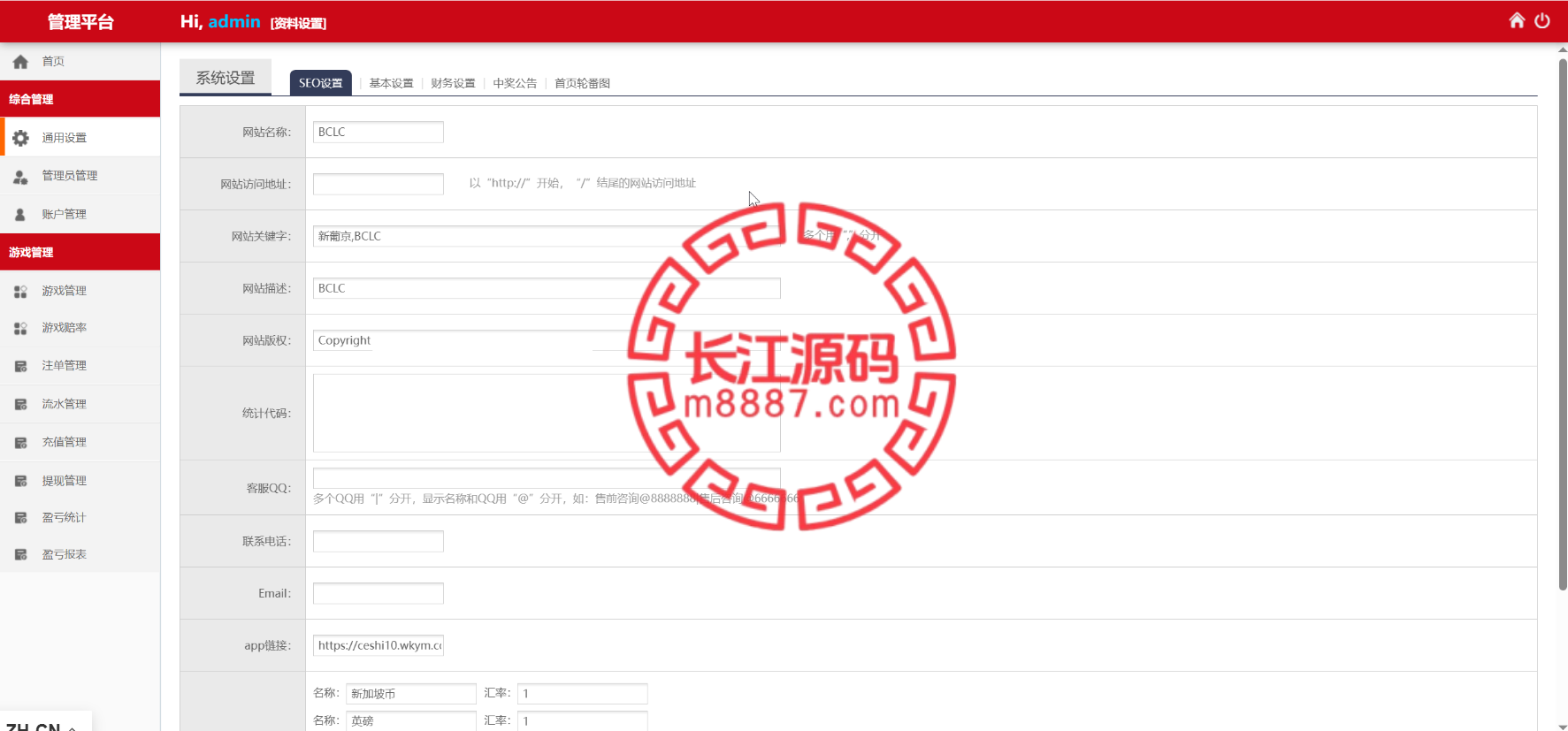Focus the Email input field
Viewport: 1568px width, 731px height.
[x=378, y=593]
